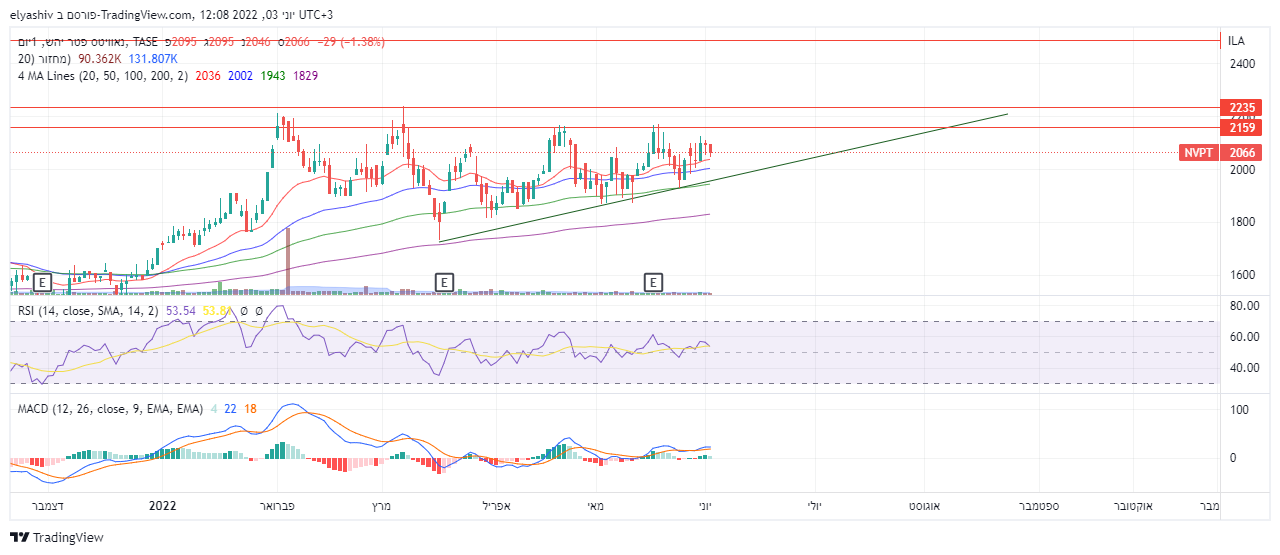
Task: Click the 1800 price axis label
Action: (1243, 222)
